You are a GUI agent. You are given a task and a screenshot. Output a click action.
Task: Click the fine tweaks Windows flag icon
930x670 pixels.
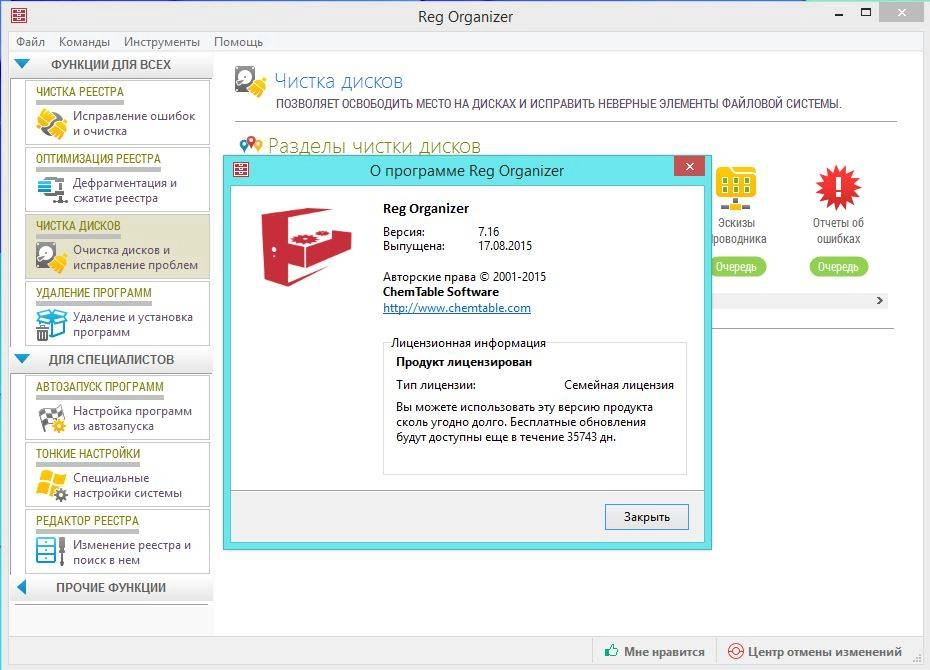coord(52,485)
